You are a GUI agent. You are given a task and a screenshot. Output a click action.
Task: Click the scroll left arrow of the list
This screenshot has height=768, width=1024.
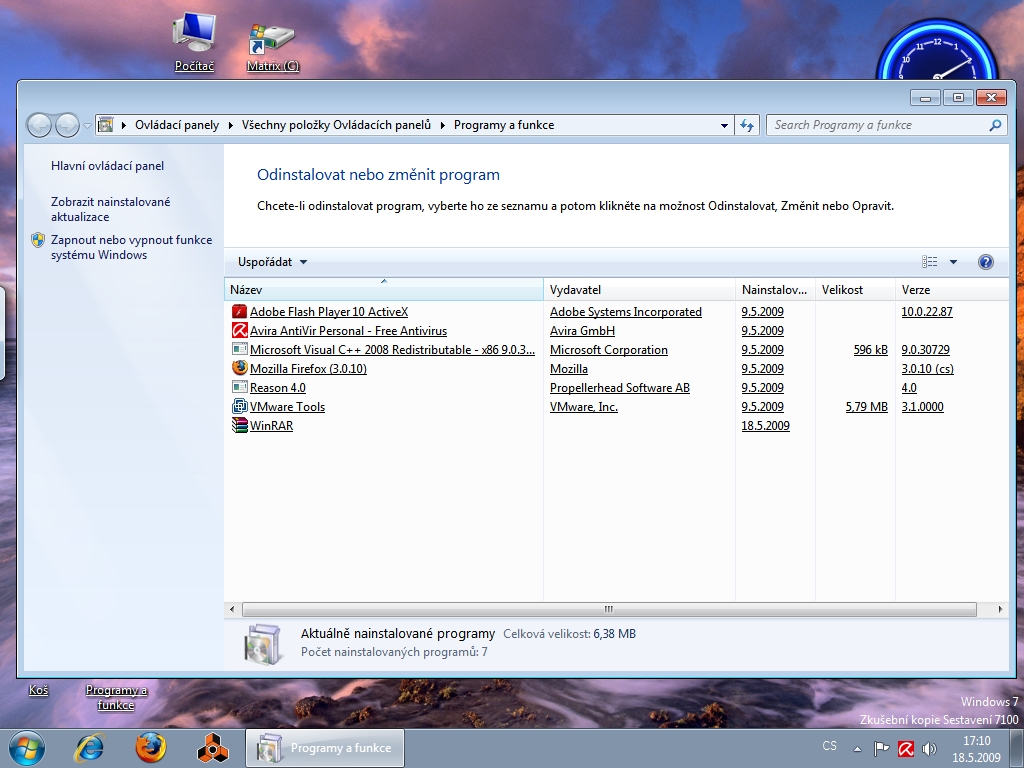(232, 609)
